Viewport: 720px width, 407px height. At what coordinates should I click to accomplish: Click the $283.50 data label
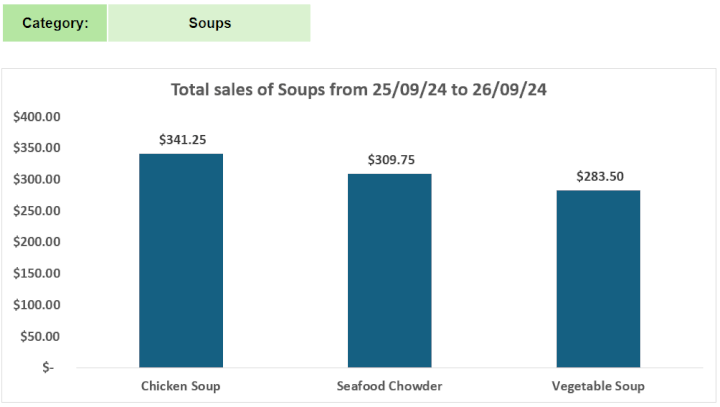click(599, 176)
